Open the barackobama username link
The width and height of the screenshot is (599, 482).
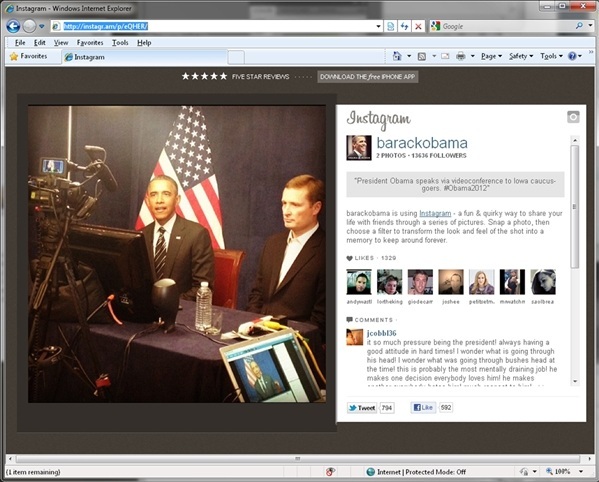click(422, 143)
